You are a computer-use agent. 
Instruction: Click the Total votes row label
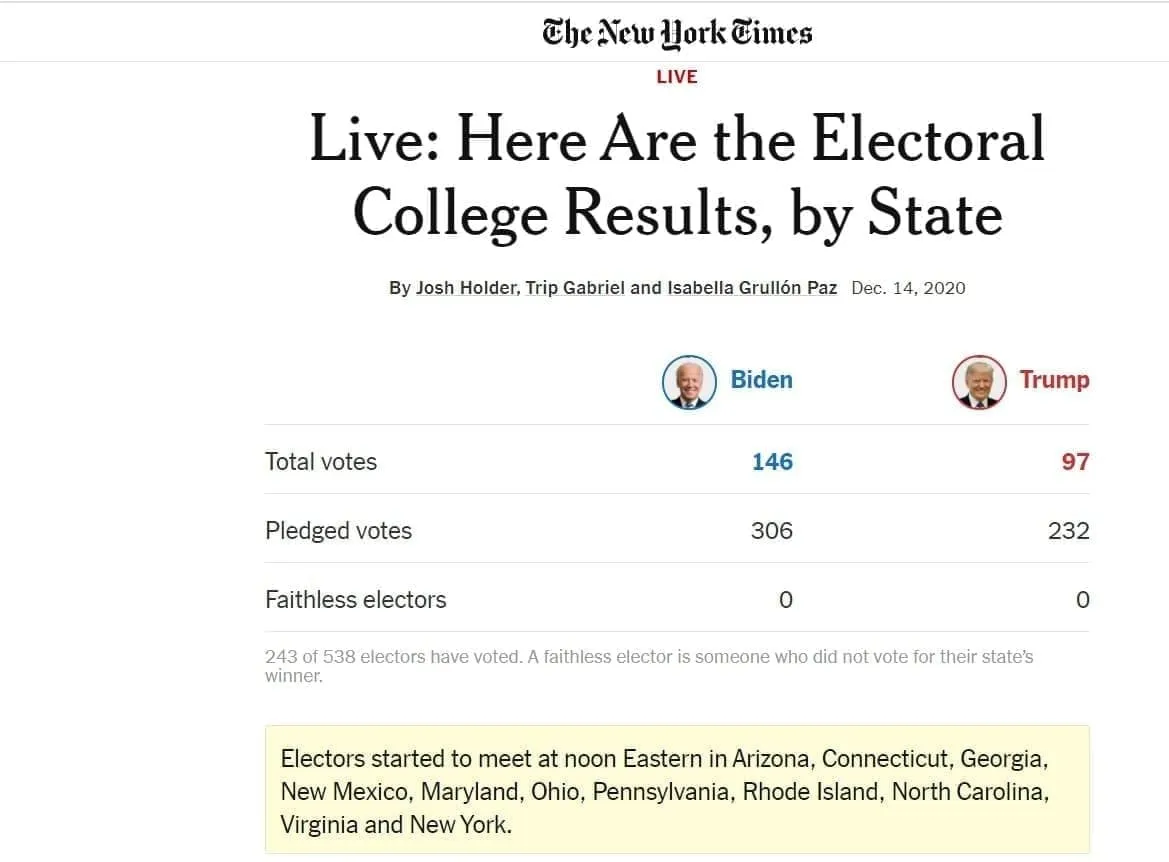coord(321,462)
